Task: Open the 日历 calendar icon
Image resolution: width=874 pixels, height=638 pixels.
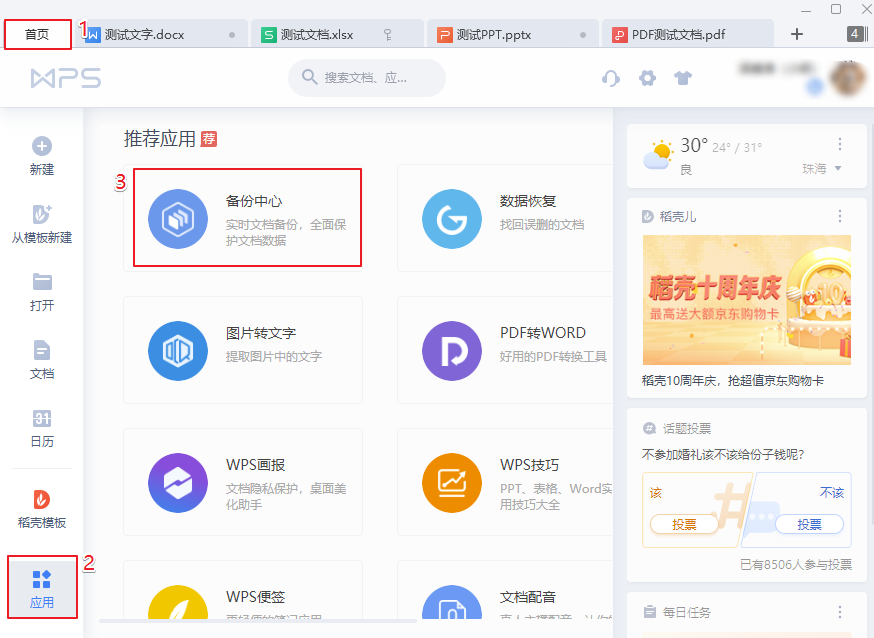Action: point(42,418)
